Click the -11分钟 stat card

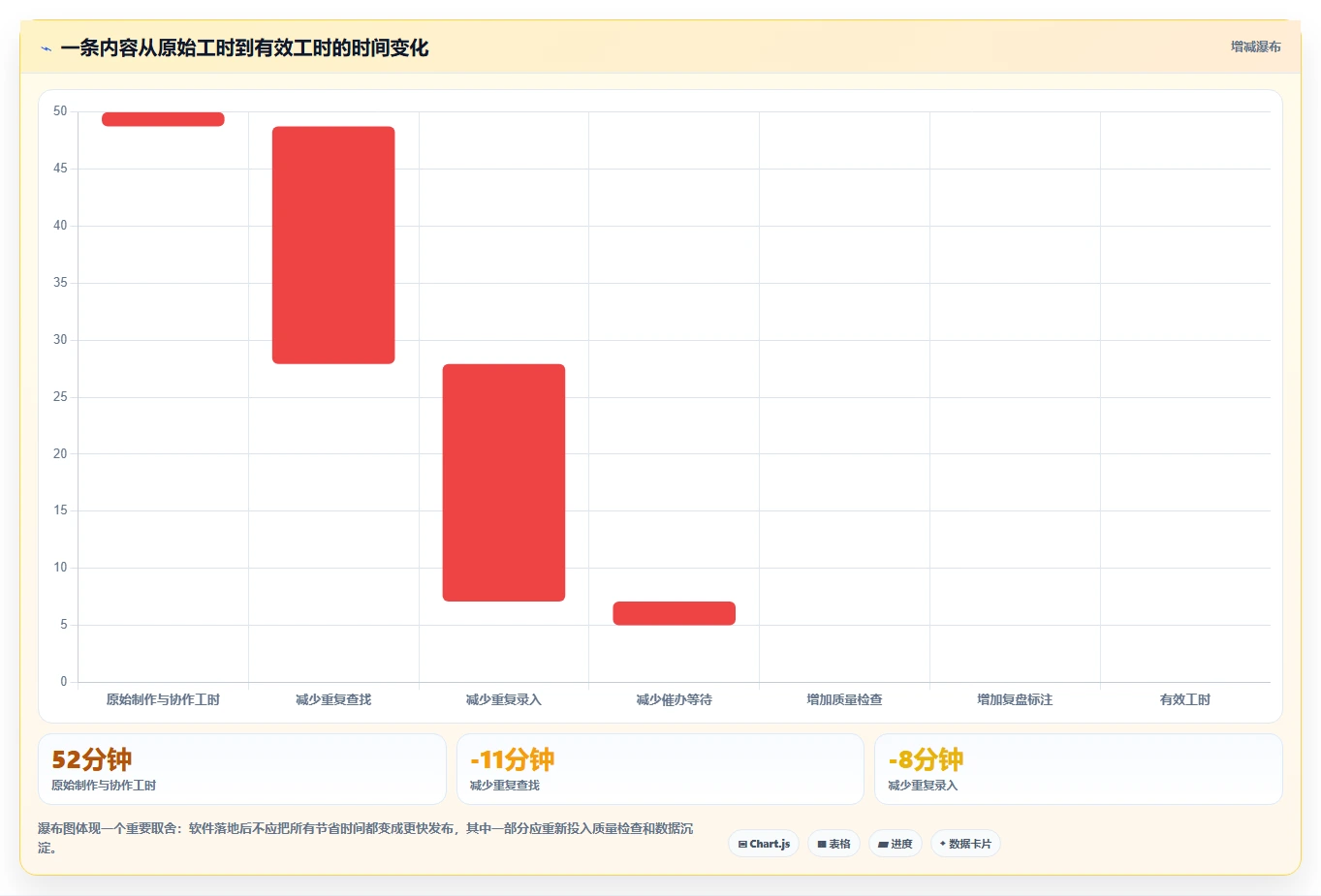point(660,769)
